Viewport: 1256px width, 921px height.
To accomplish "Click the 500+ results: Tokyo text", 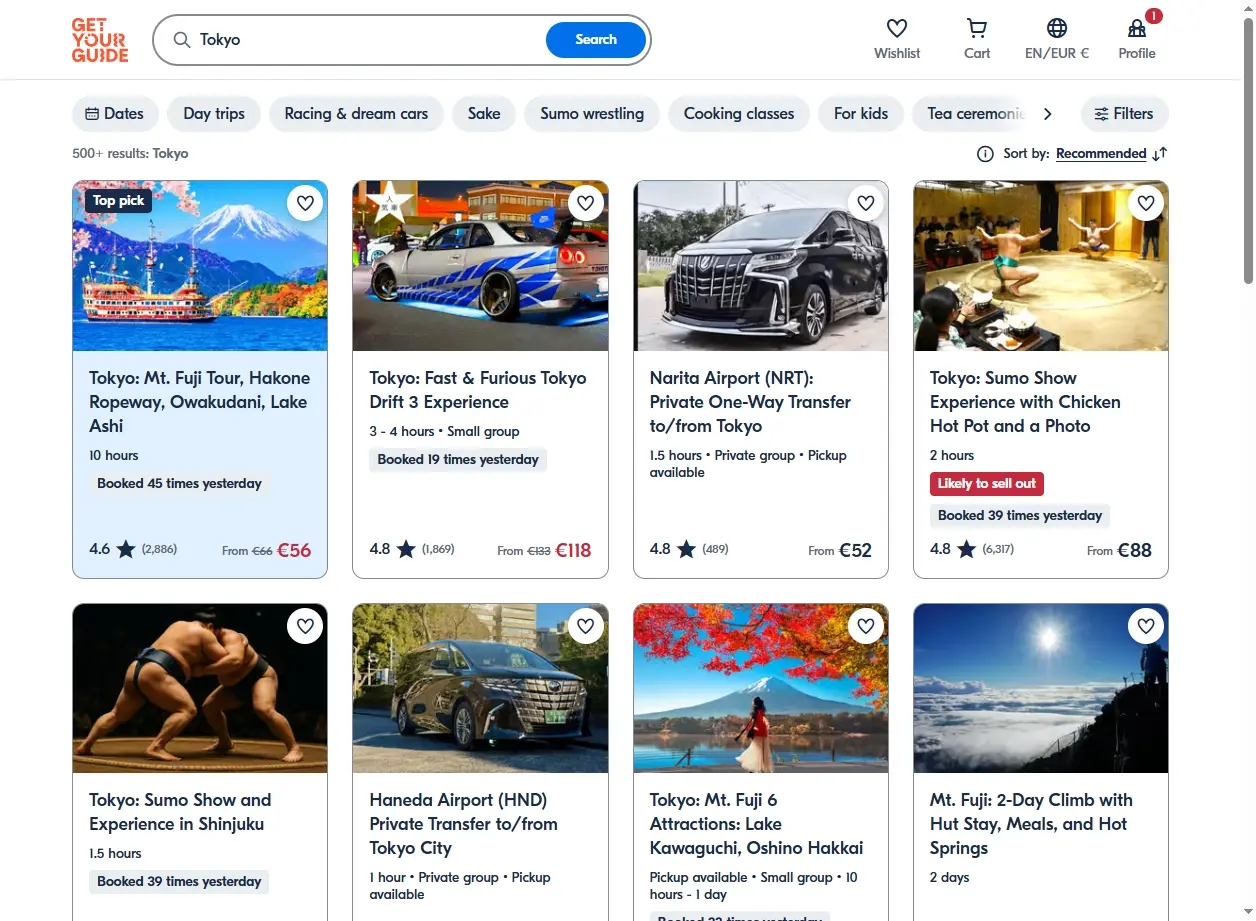I will [x=130, y=154].
